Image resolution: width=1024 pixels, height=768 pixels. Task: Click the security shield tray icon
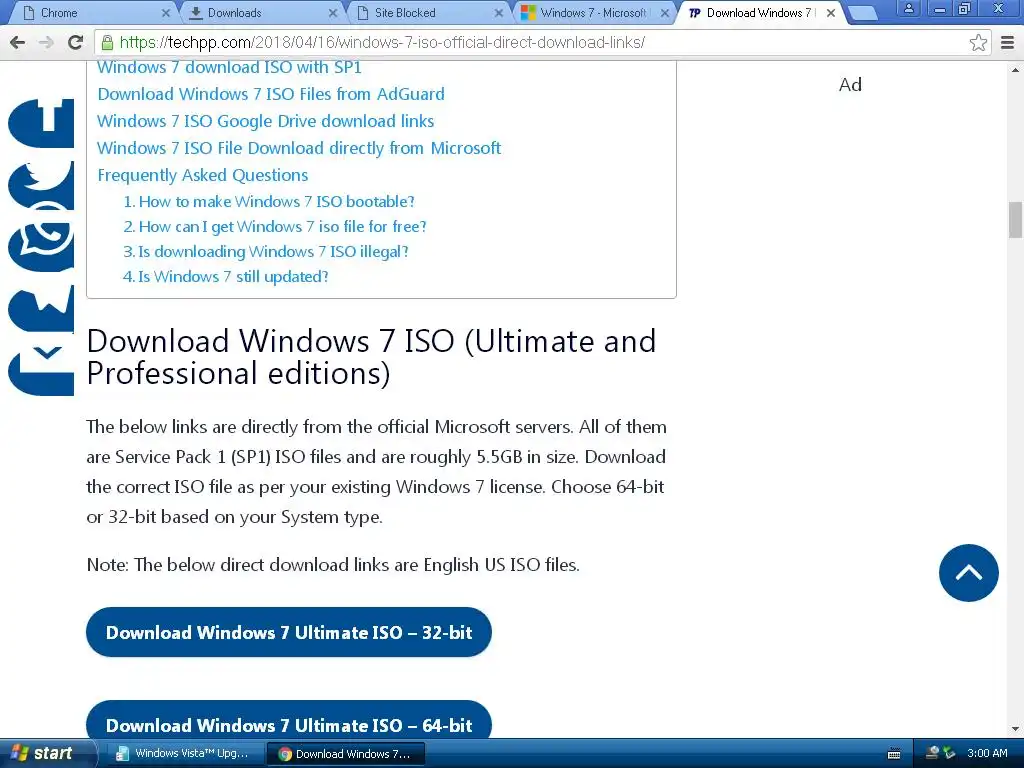(x=950, y=753)
